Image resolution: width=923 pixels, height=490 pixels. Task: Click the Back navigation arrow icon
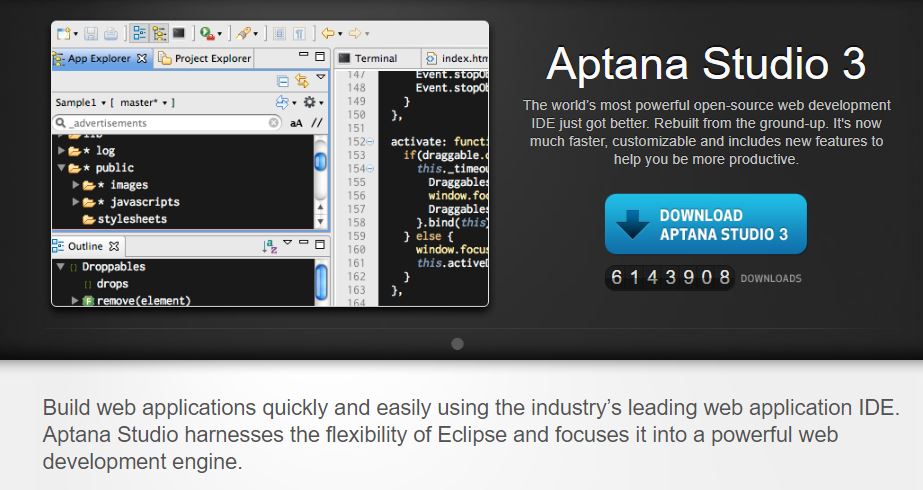click(x=328, y=34)
